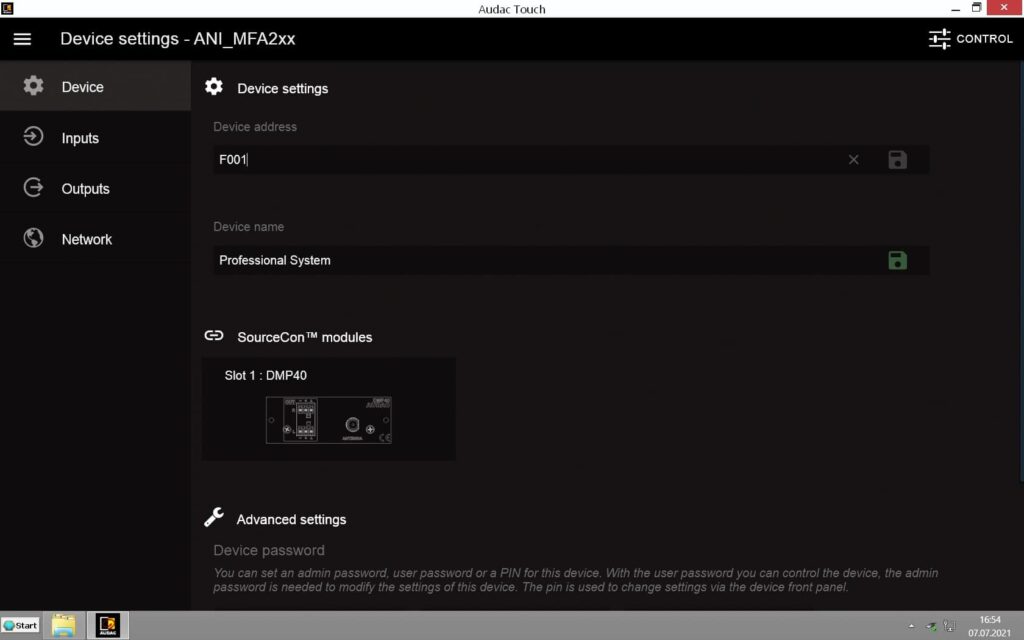Click the Inputs arrow icon
This screenshot has width=1024, height=640.
pos(33,136)
